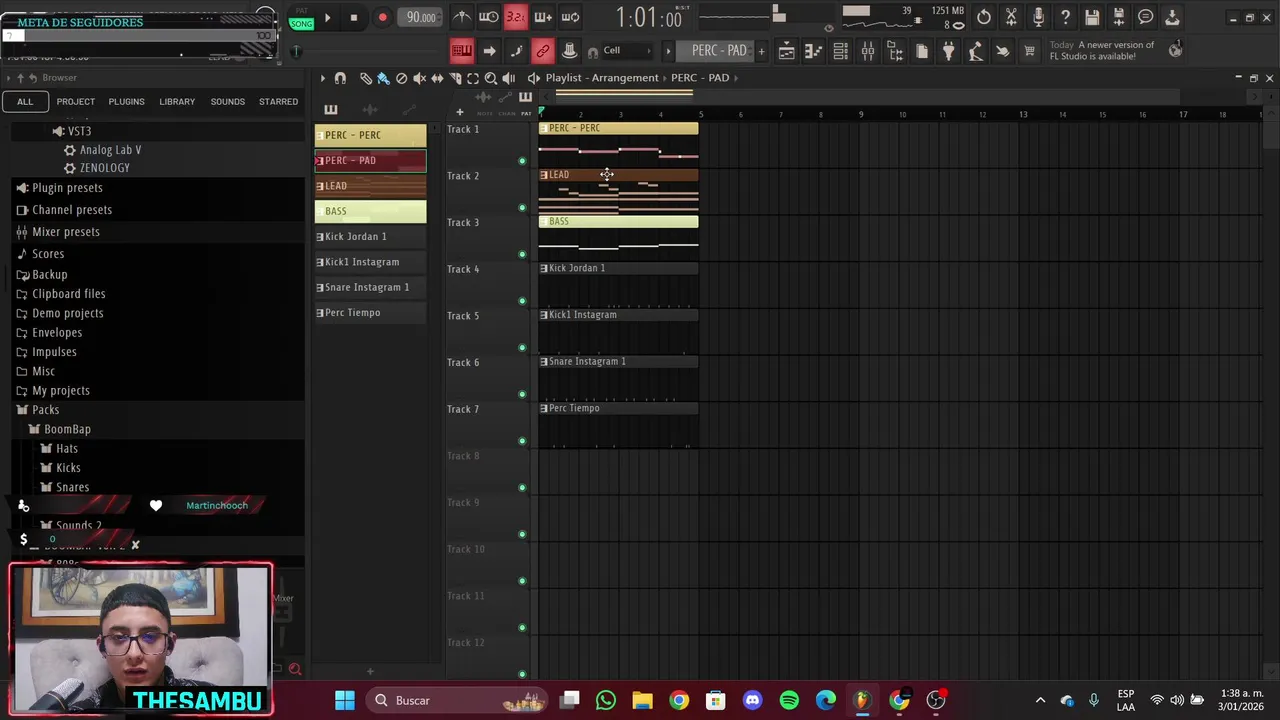This screenshot has height=720, width=1280.
Task: Mute Track 1 with its green dot
Action: click(x=522, y=161)
